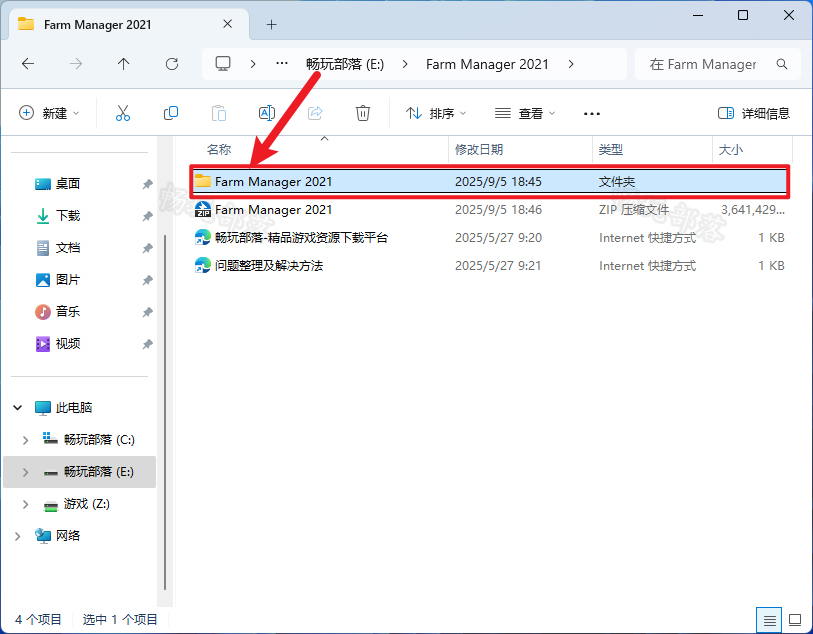Click the search magnifier icon
The width and height of the screenshot is (813, 634).
pos(782,64)
